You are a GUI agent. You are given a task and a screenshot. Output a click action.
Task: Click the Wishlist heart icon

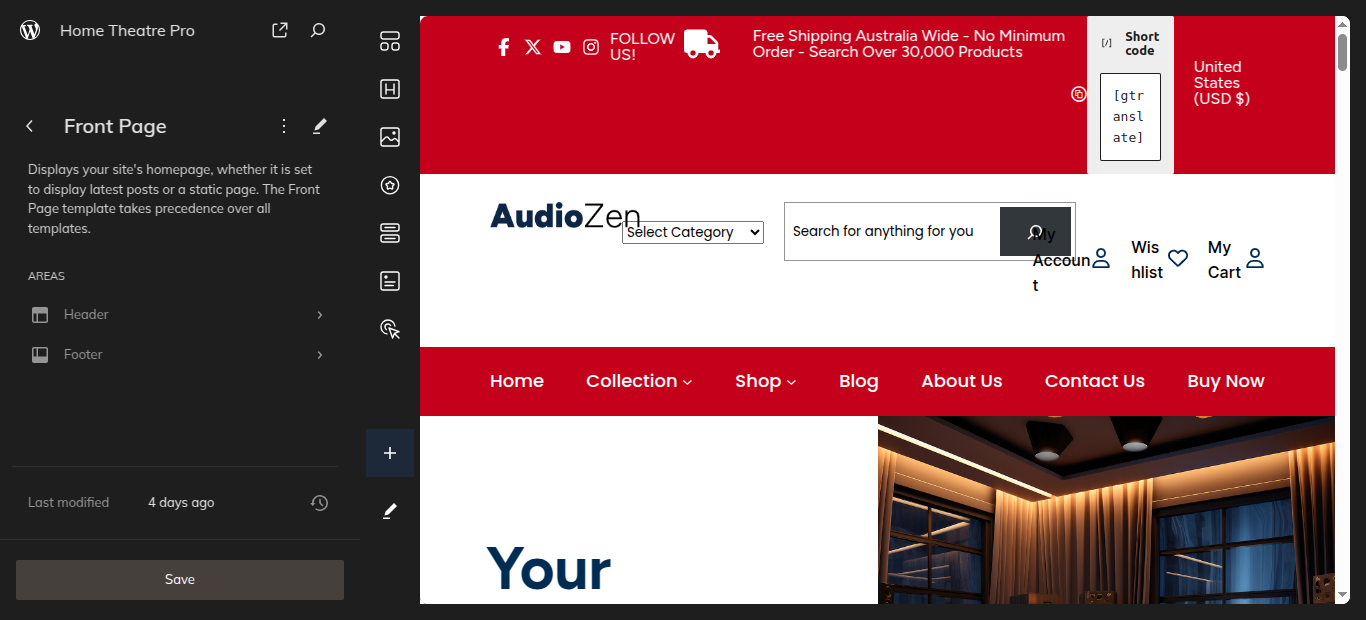(x=1178, y=258)
